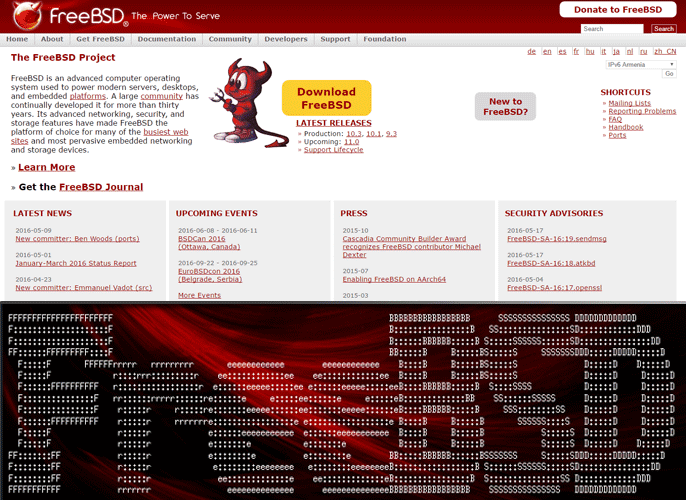Viewport: 686px width, 500px height.
Task: Click the FreeBSD logo in the header
Action: [70, 16]
